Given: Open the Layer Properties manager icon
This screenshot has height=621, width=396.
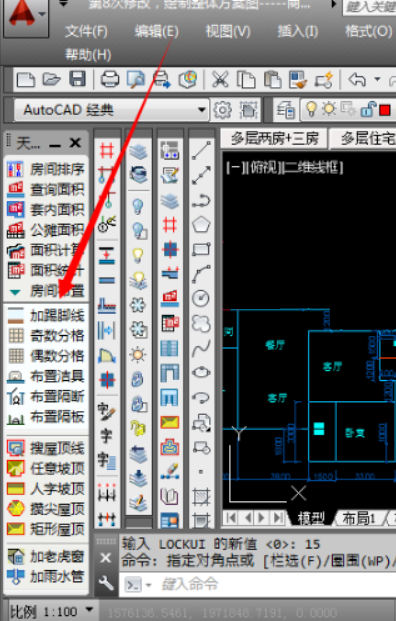Looking at the screenshot, I should (x=286, y=110).
